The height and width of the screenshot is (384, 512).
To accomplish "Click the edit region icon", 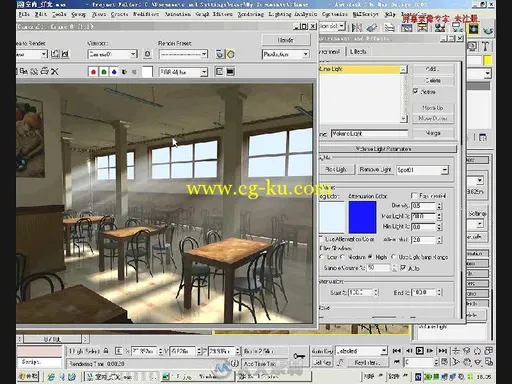I will click(x=55, y=54).
